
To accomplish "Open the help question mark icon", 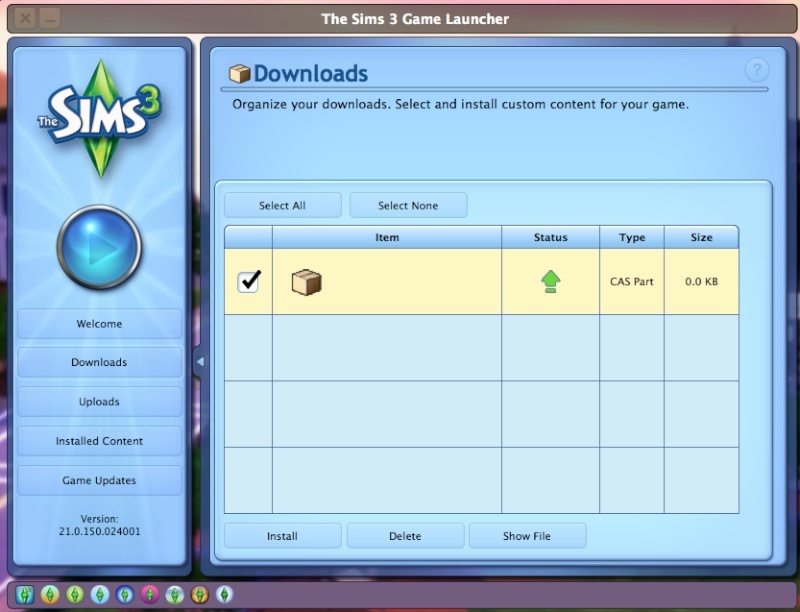I will [x=757, y=70].
